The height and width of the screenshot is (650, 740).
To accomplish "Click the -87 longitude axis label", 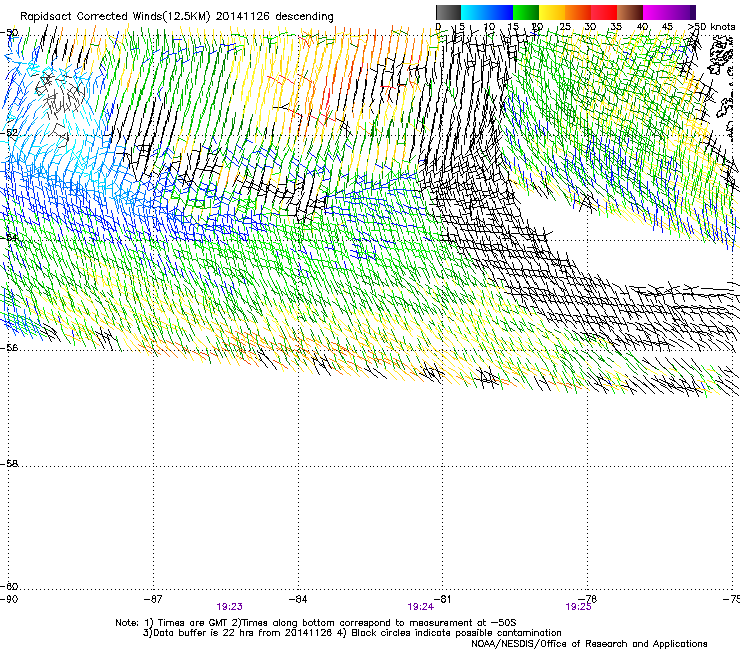I will tap(153, 599).
